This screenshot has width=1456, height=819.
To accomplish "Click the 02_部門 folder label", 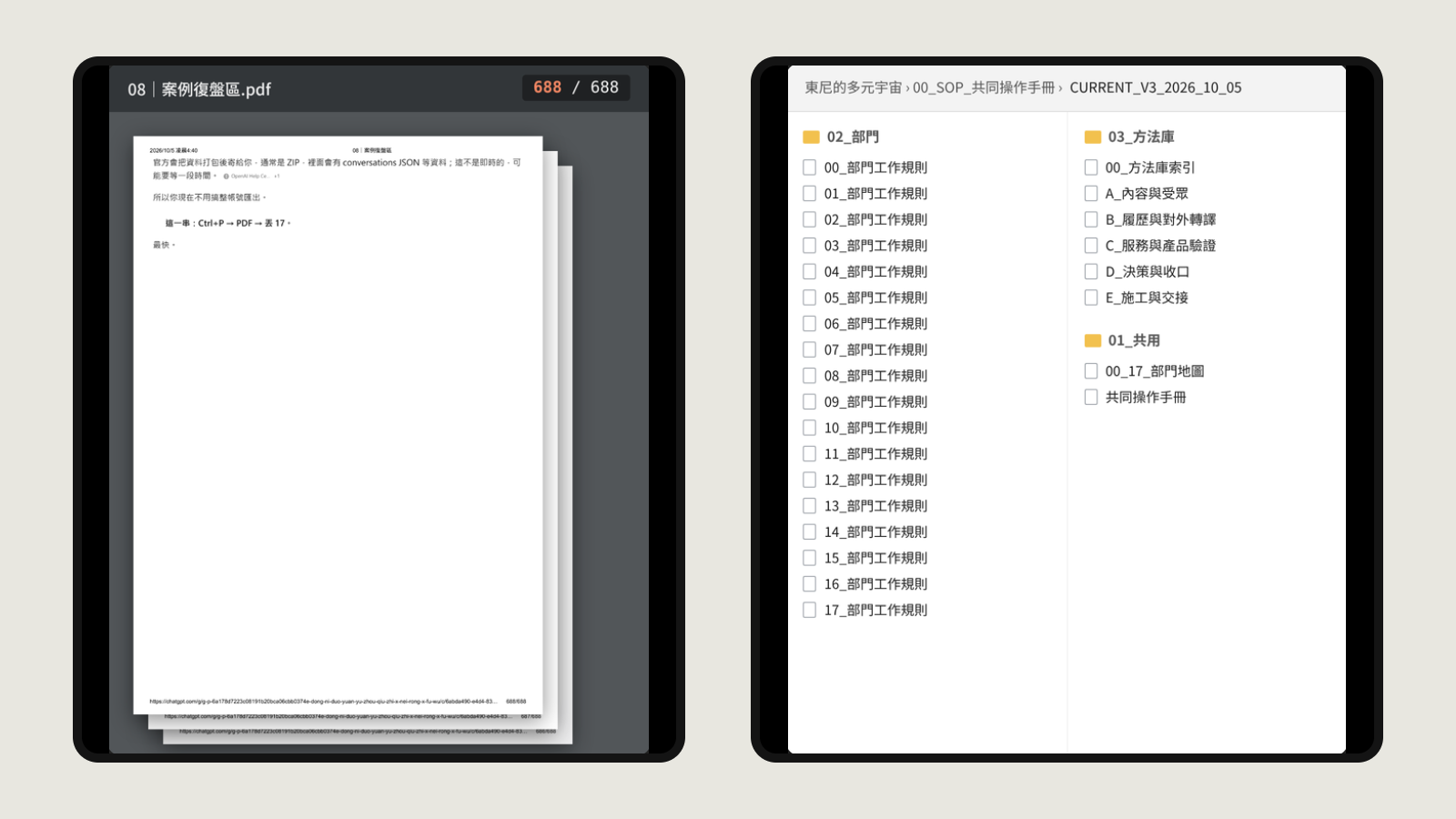I will [853, 136].
